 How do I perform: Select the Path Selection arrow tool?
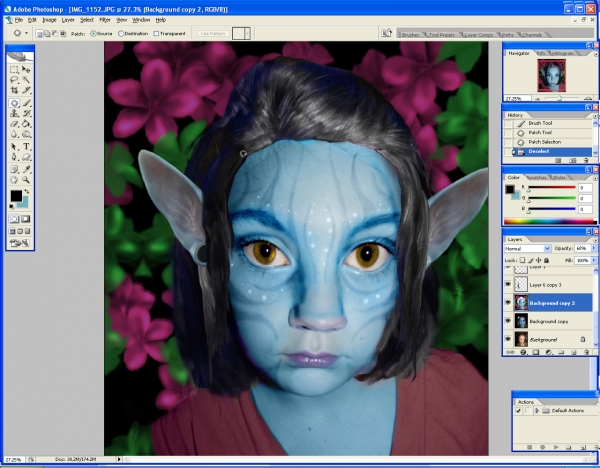point(14,147)
